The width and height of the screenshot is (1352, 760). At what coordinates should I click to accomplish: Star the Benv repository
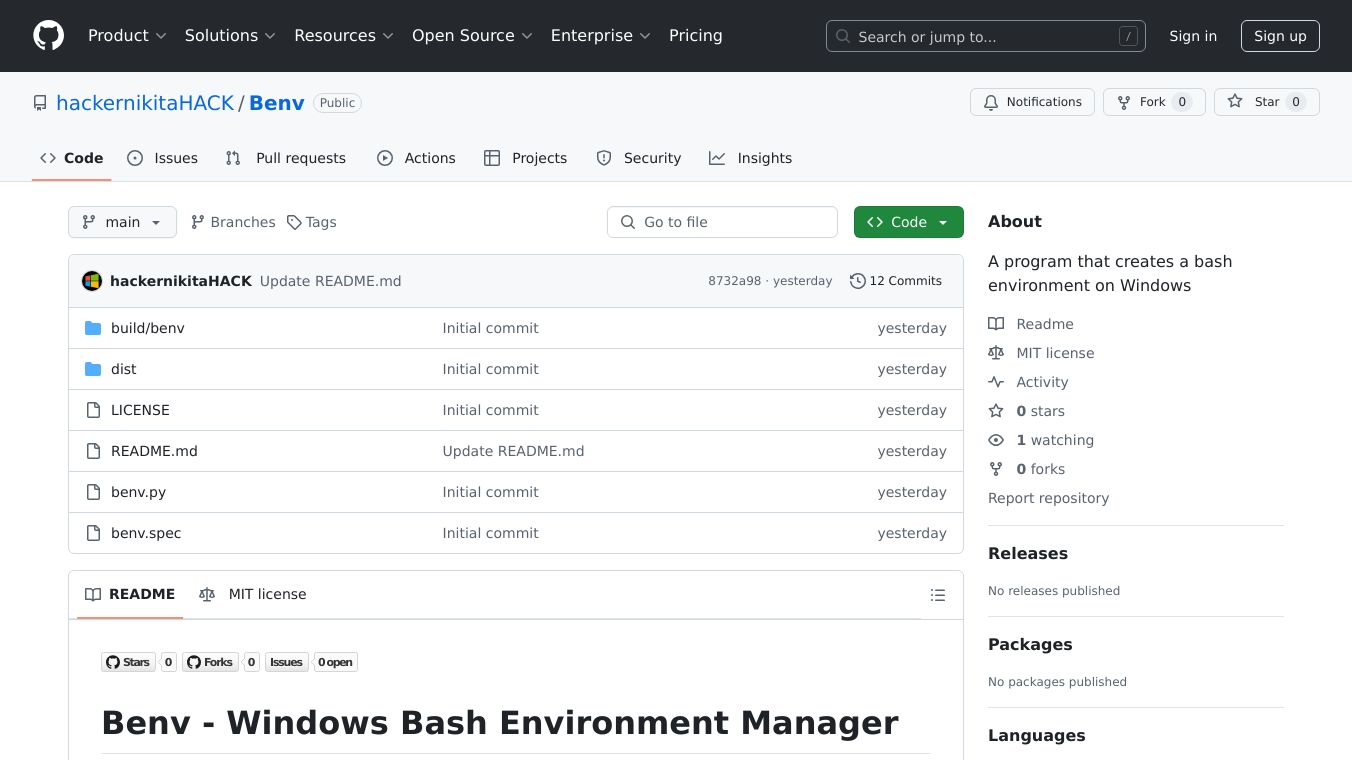(x=1266, y=102)
